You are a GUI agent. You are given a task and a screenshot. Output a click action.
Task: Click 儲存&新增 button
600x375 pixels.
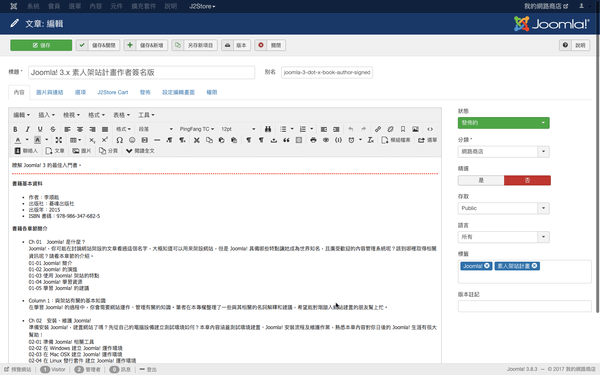(x=146, y=45)
